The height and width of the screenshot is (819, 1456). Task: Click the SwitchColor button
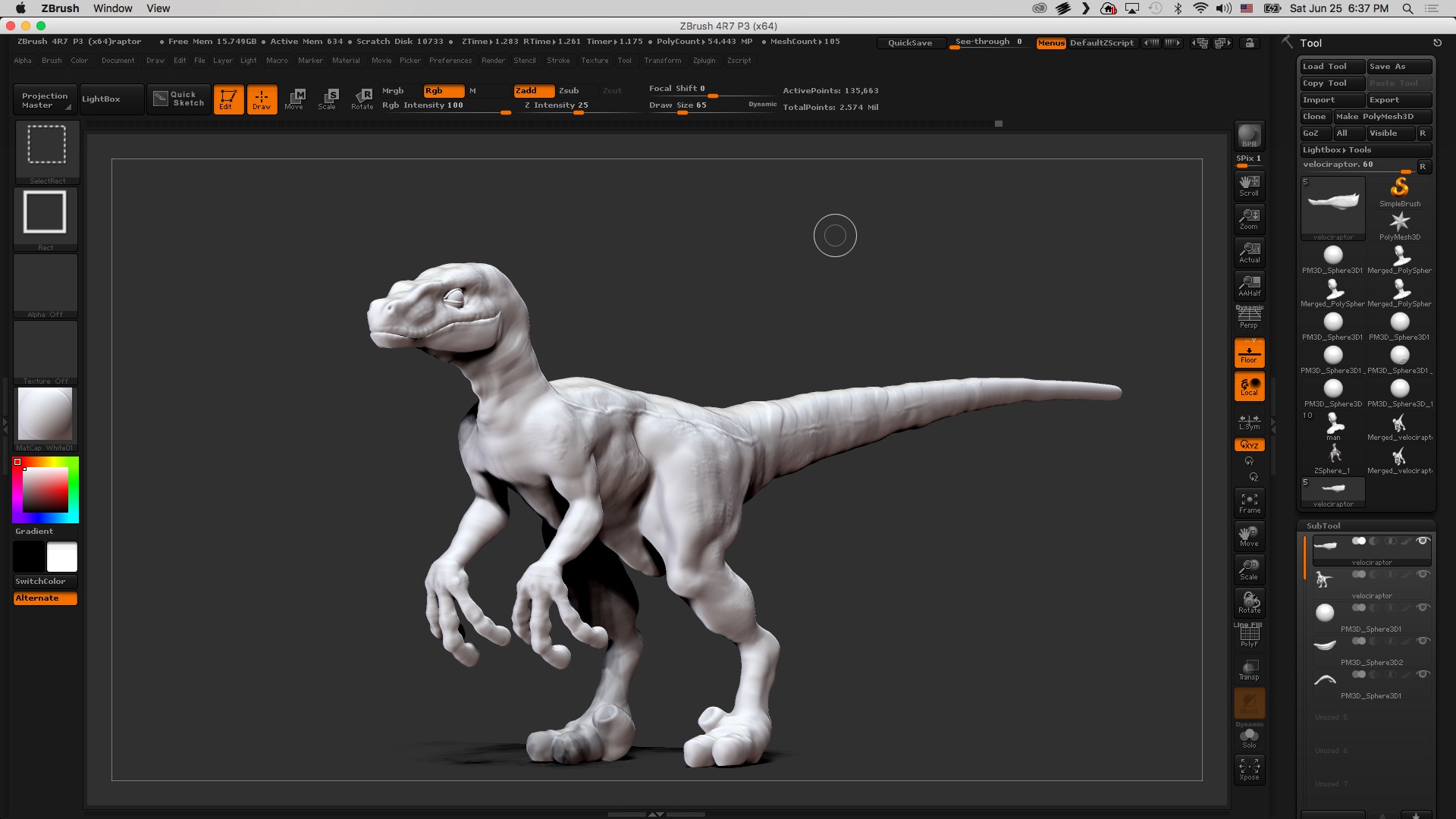coord(45,582)
